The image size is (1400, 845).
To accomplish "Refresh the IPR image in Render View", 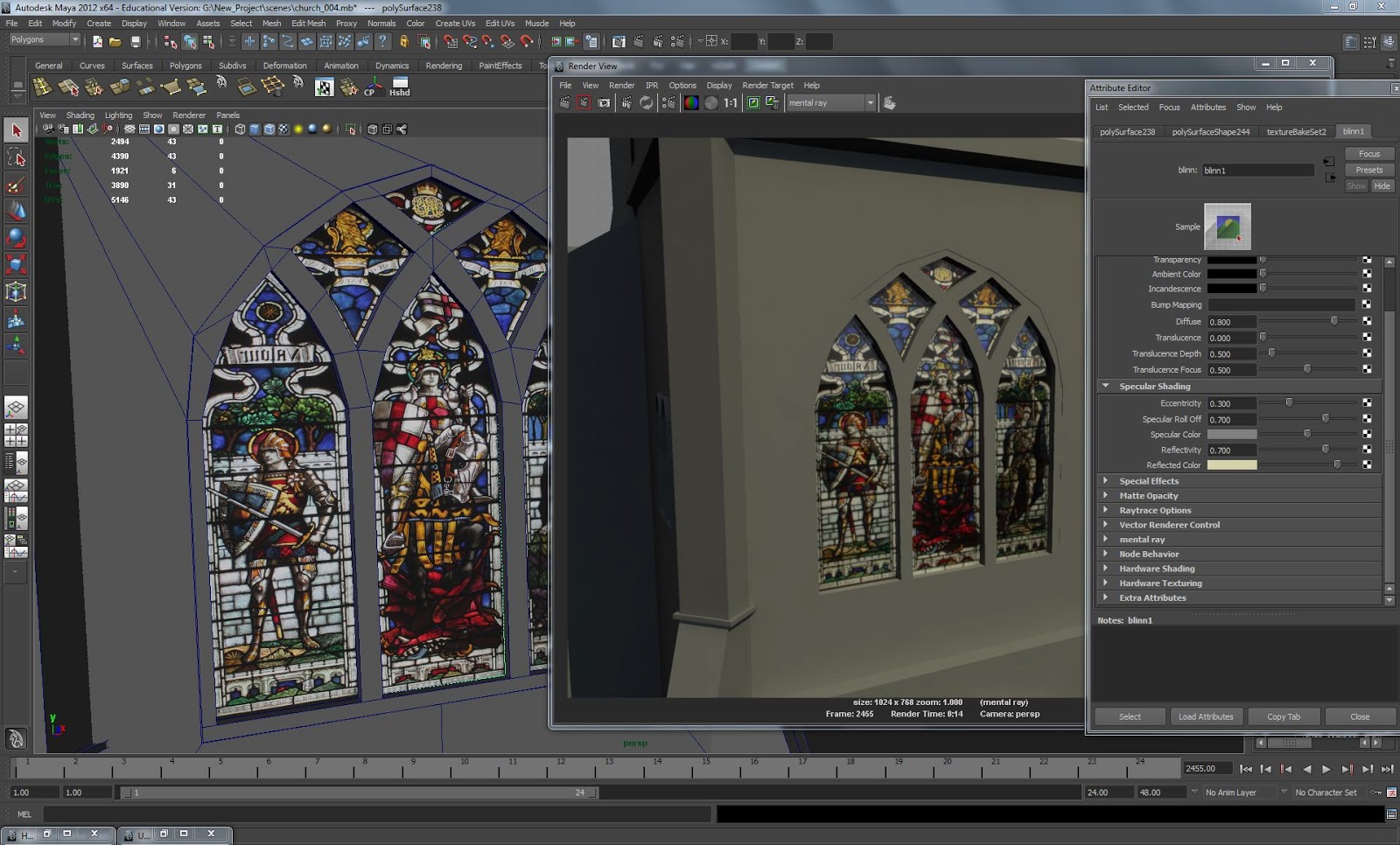I will 647,102.
